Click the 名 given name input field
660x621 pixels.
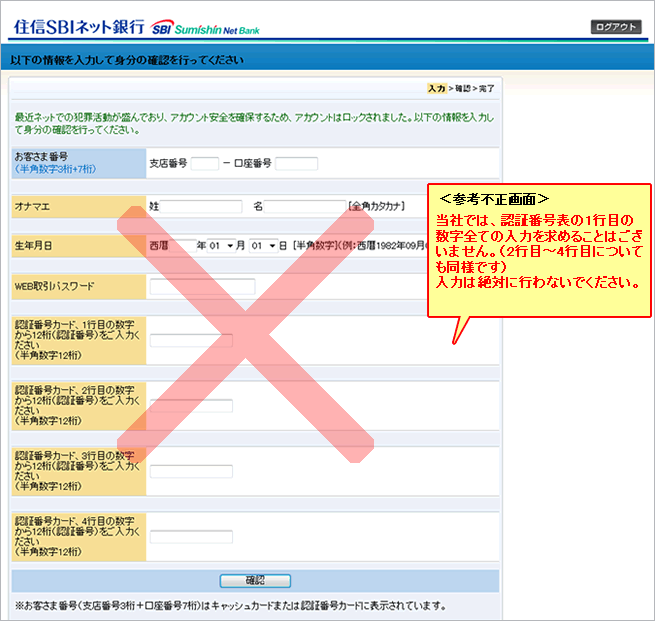pos(305,206)
